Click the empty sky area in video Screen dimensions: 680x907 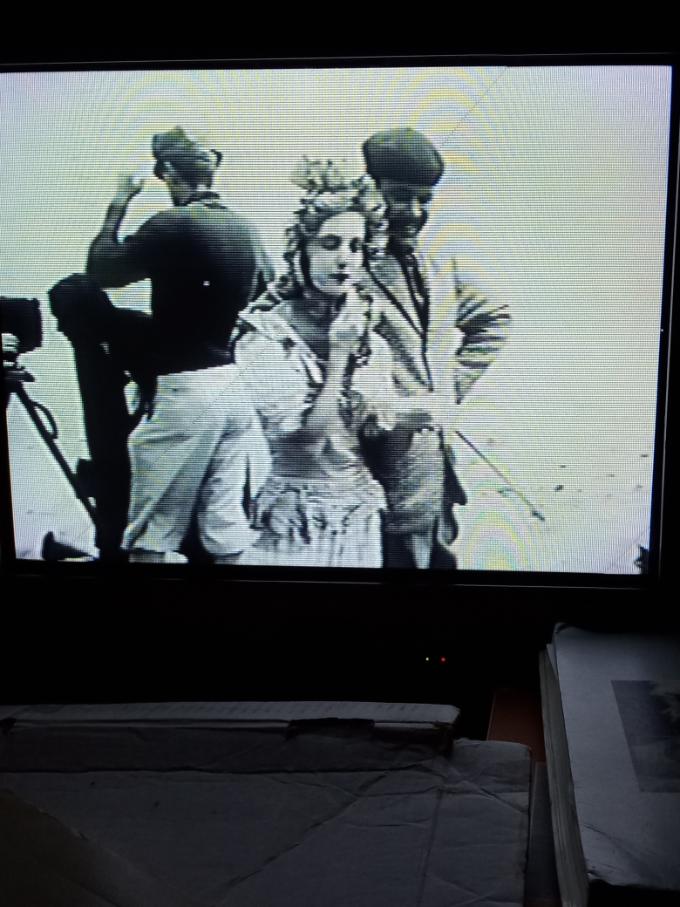[570, 180]
